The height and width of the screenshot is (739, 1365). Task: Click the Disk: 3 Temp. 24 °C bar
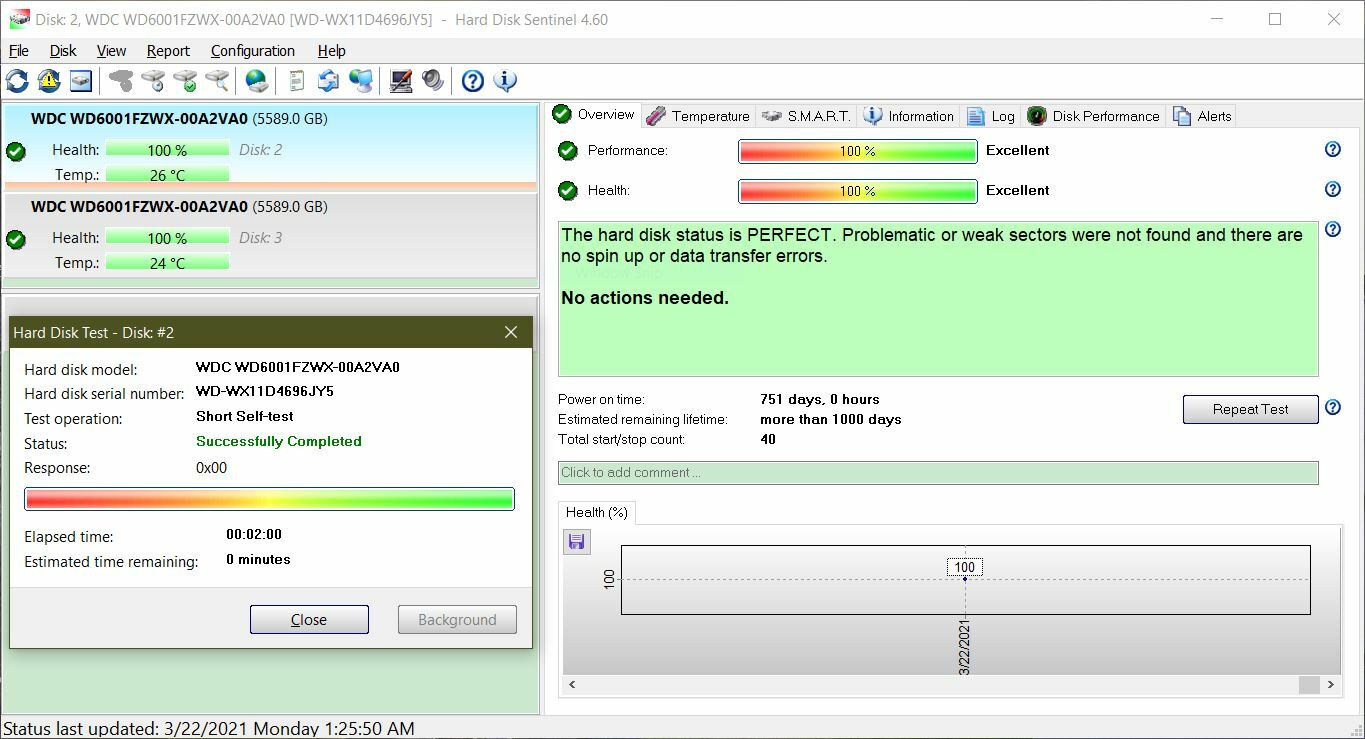click(167, 263)
